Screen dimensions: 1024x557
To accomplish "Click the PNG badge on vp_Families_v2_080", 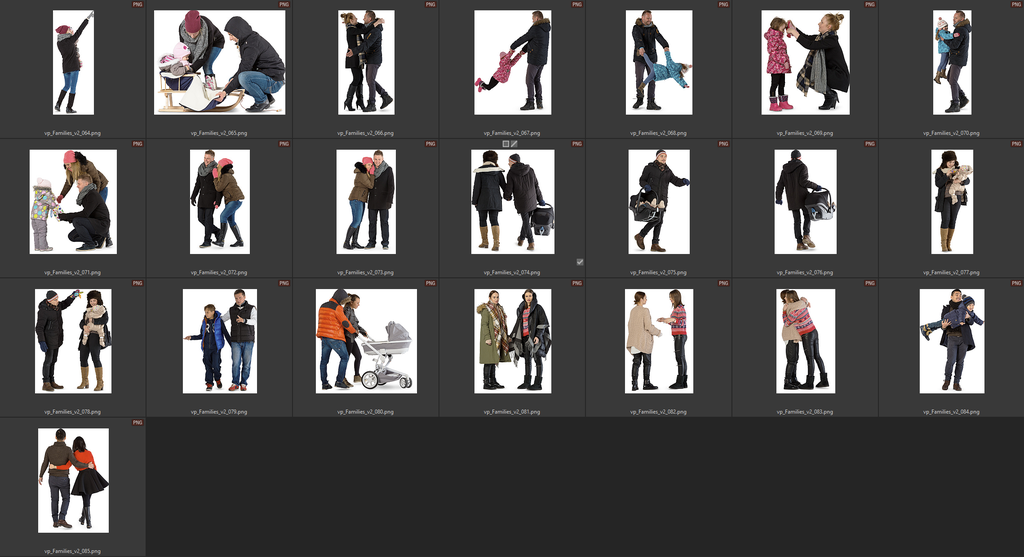I will [x=430, y=284].
